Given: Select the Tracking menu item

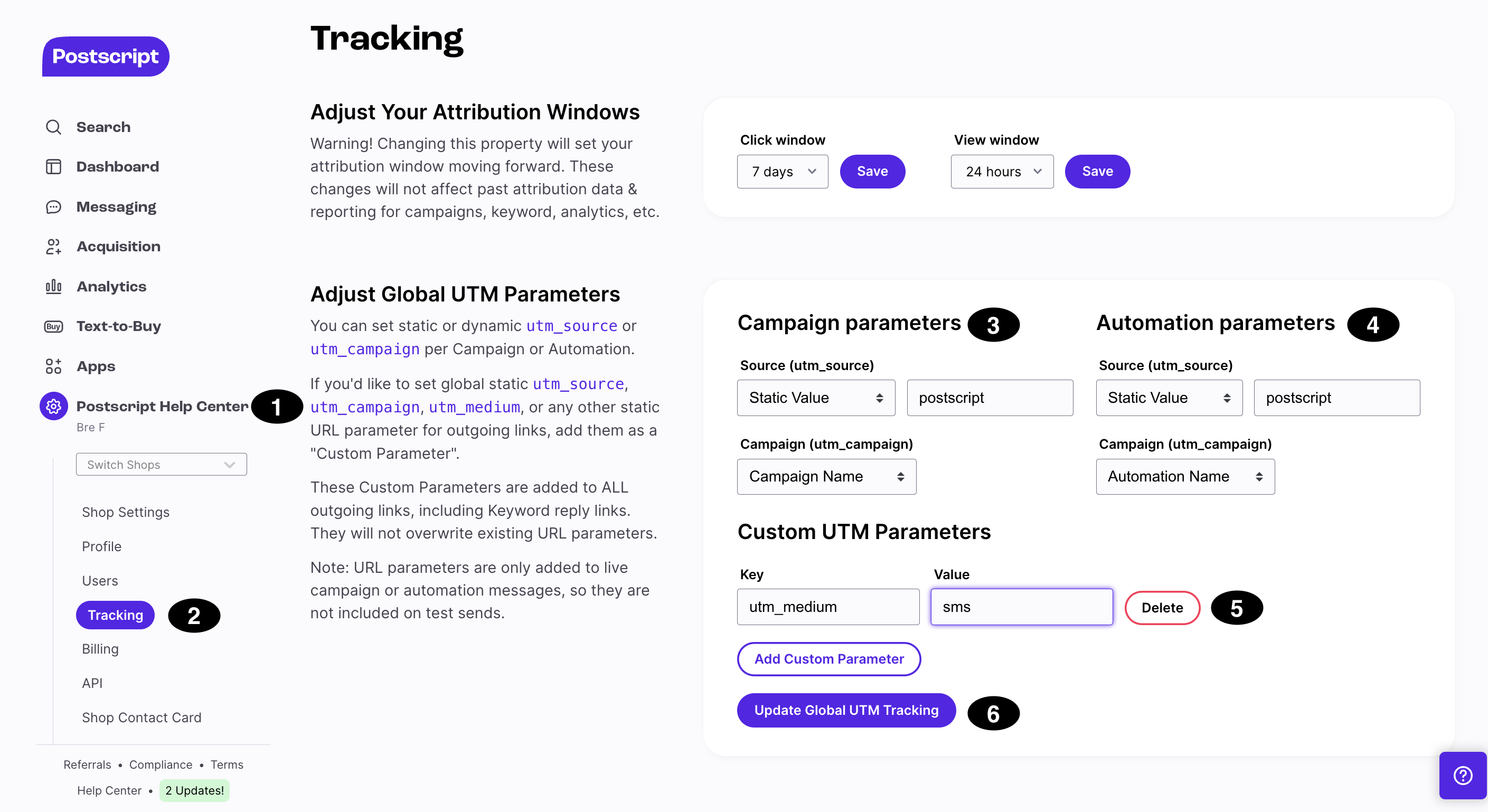Looking at the screenshot, I should point(115,615).
